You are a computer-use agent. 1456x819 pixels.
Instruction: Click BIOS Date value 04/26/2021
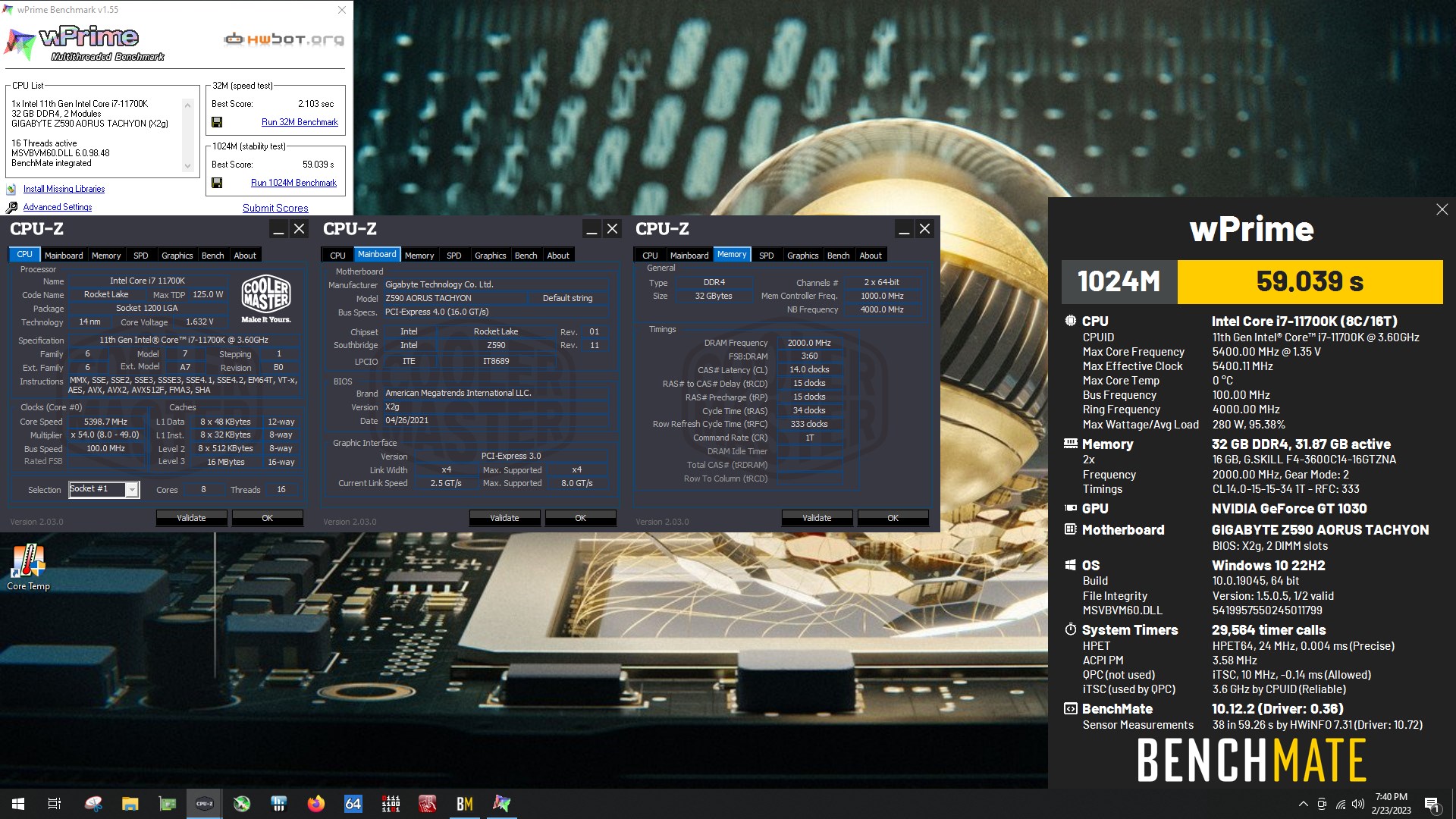tap(407, 420)
